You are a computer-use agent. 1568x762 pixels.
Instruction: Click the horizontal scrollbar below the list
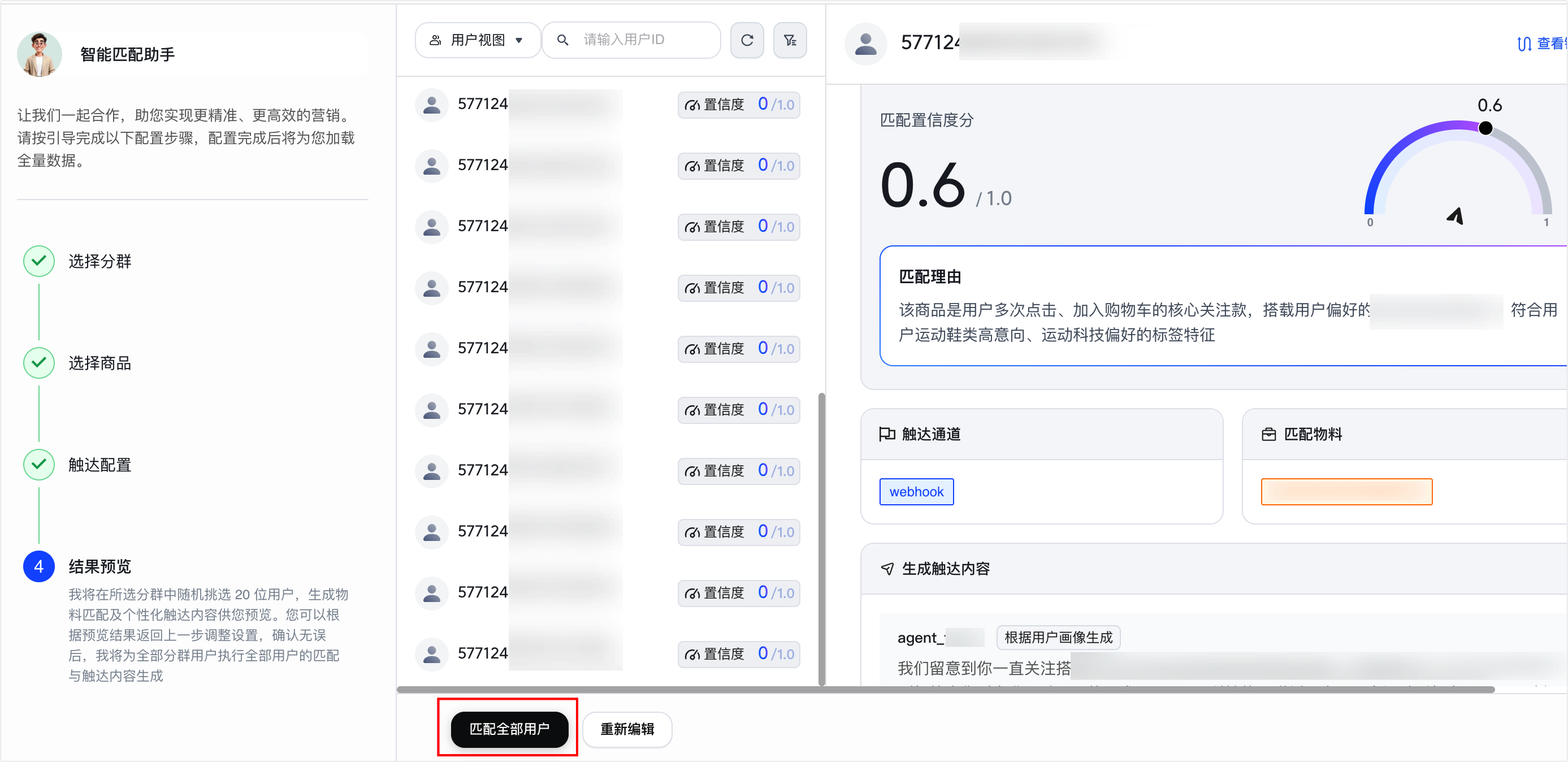coord(945,690)
